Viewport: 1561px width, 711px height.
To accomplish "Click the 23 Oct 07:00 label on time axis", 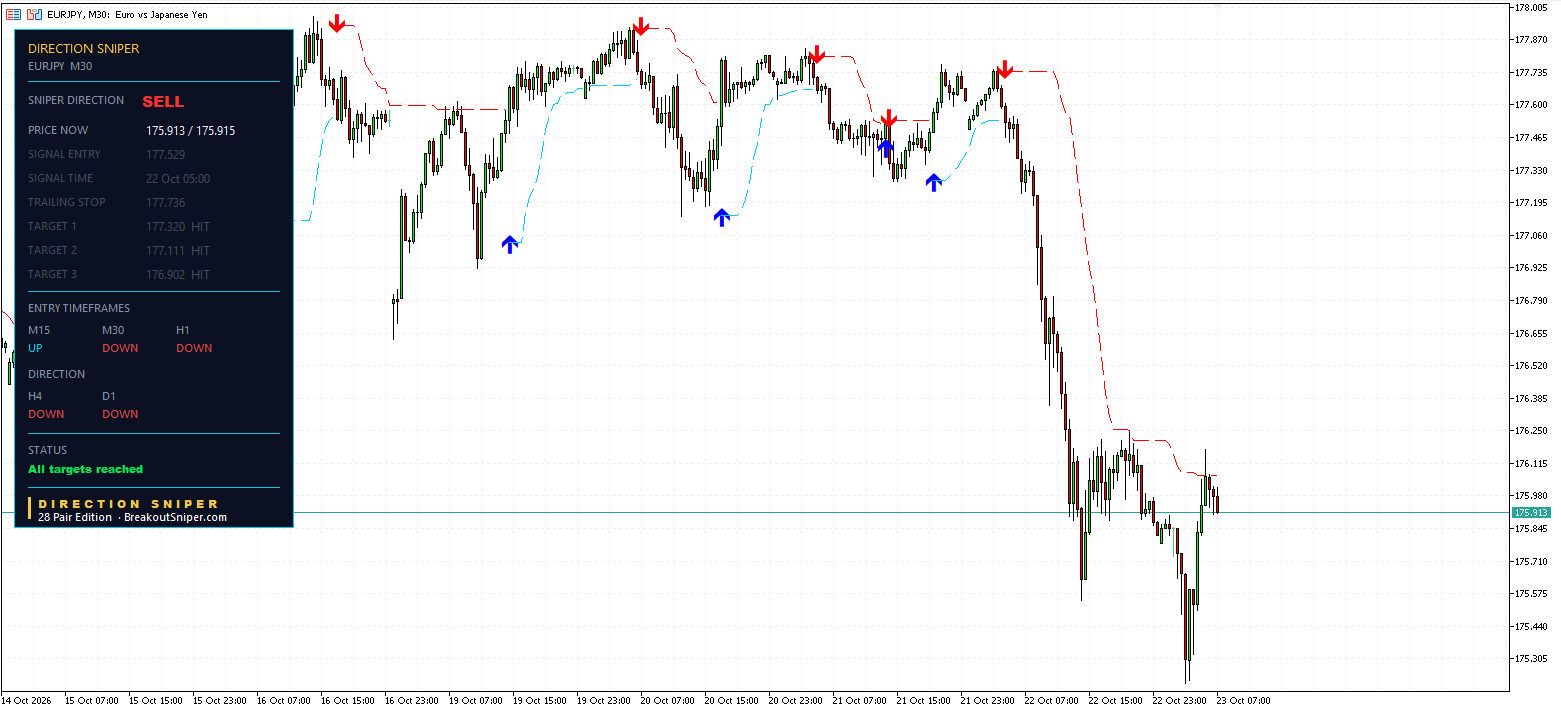I will pos(1243,701).
